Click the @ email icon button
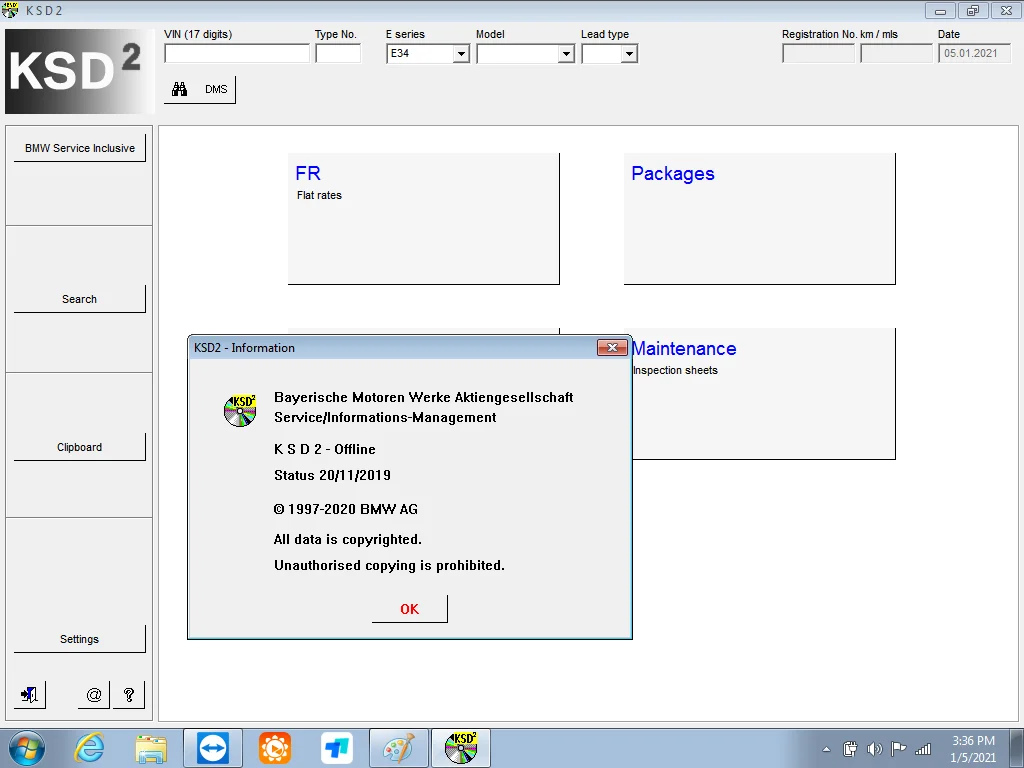The width and height of the screenshot is (1024, 768). pos(94,694)
